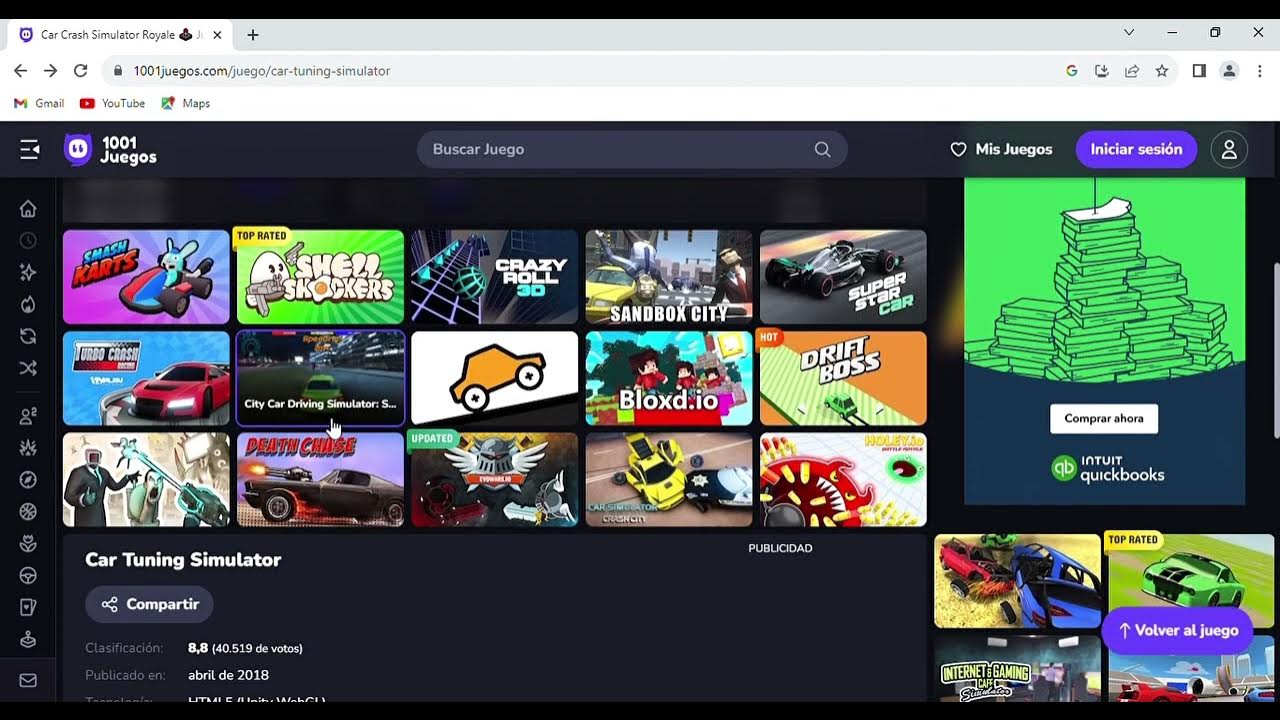Click the Car Tuning Simulator title

point(183,560)
